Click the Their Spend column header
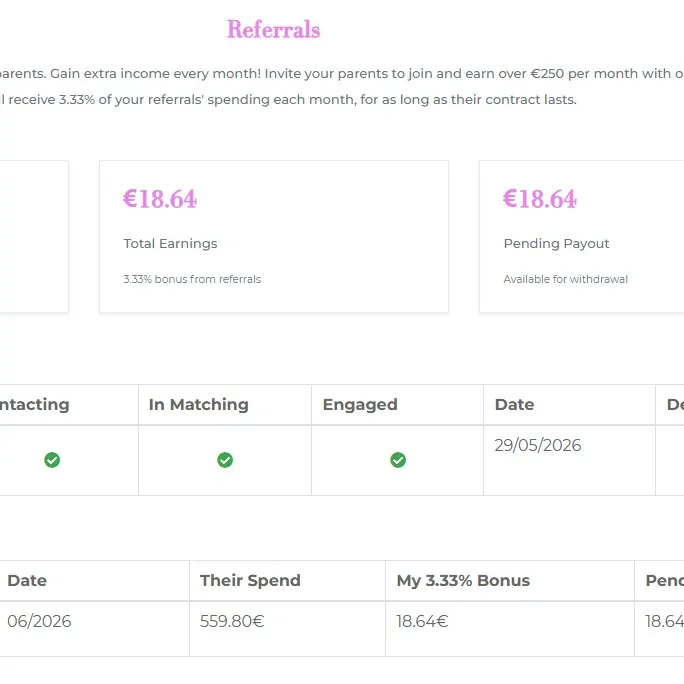The image size is (684, 684). tap(250, 580)
